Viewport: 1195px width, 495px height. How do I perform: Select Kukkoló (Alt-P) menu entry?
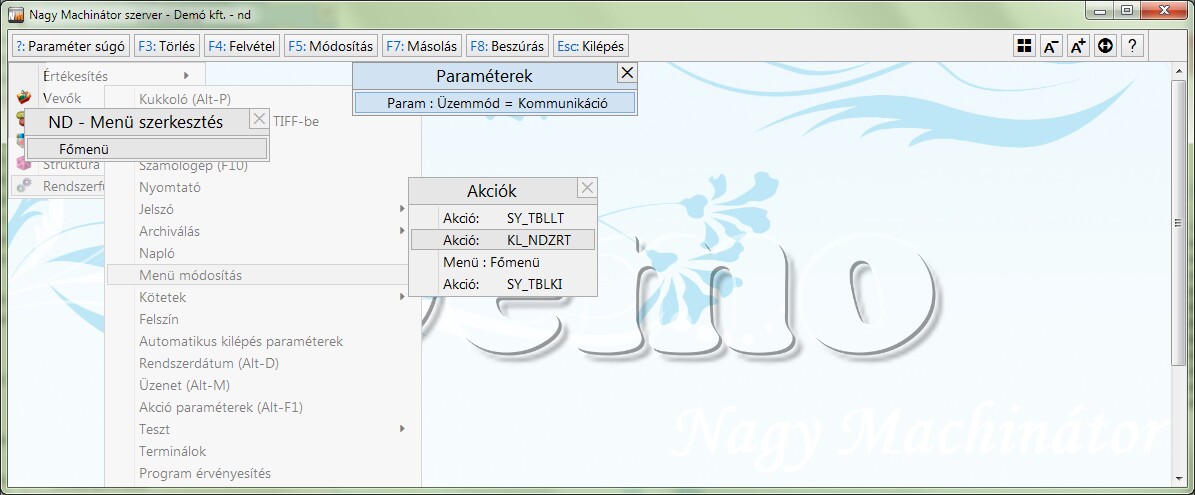coord(184,98)
